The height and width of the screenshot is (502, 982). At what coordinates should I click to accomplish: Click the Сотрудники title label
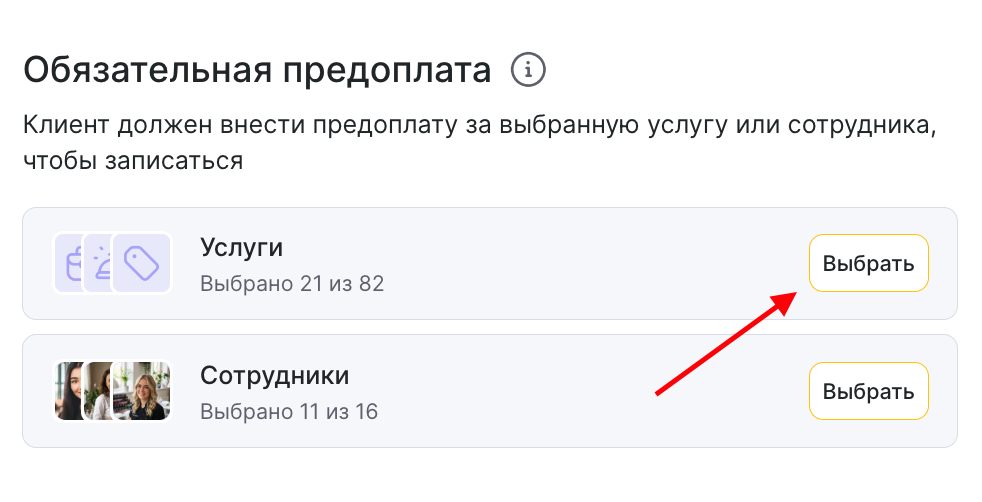(275, 375)
